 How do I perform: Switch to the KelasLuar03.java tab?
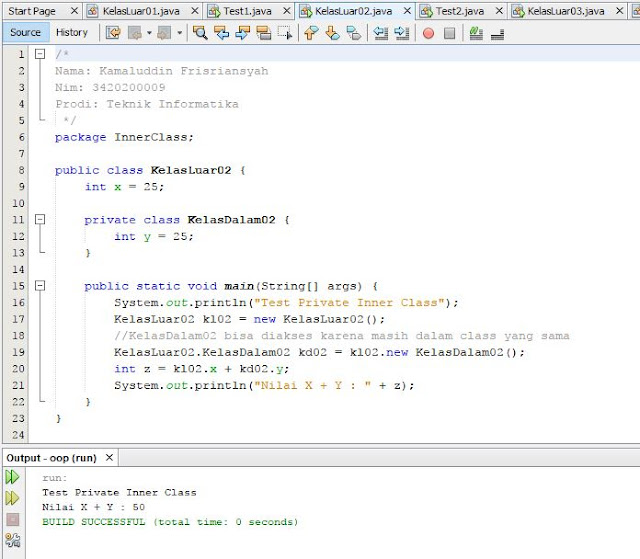coord(566,11)
